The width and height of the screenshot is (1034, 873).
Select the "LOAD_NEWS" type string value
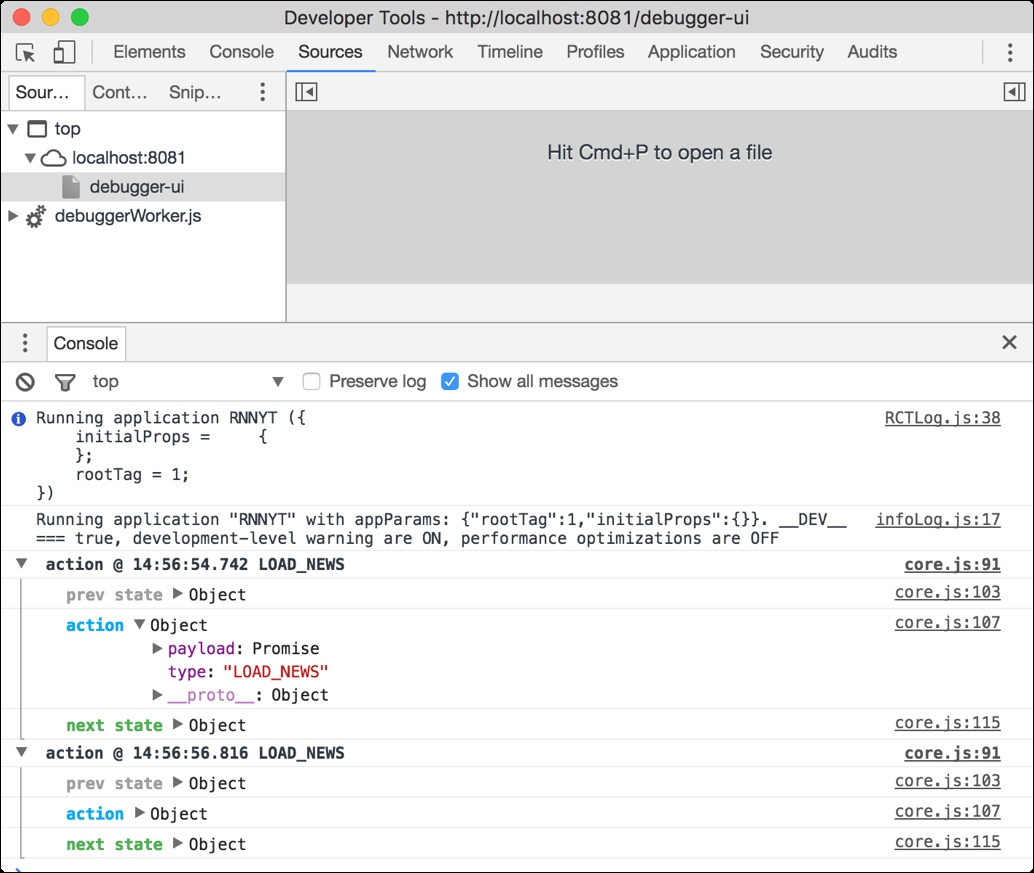click(x=276, y=672)
